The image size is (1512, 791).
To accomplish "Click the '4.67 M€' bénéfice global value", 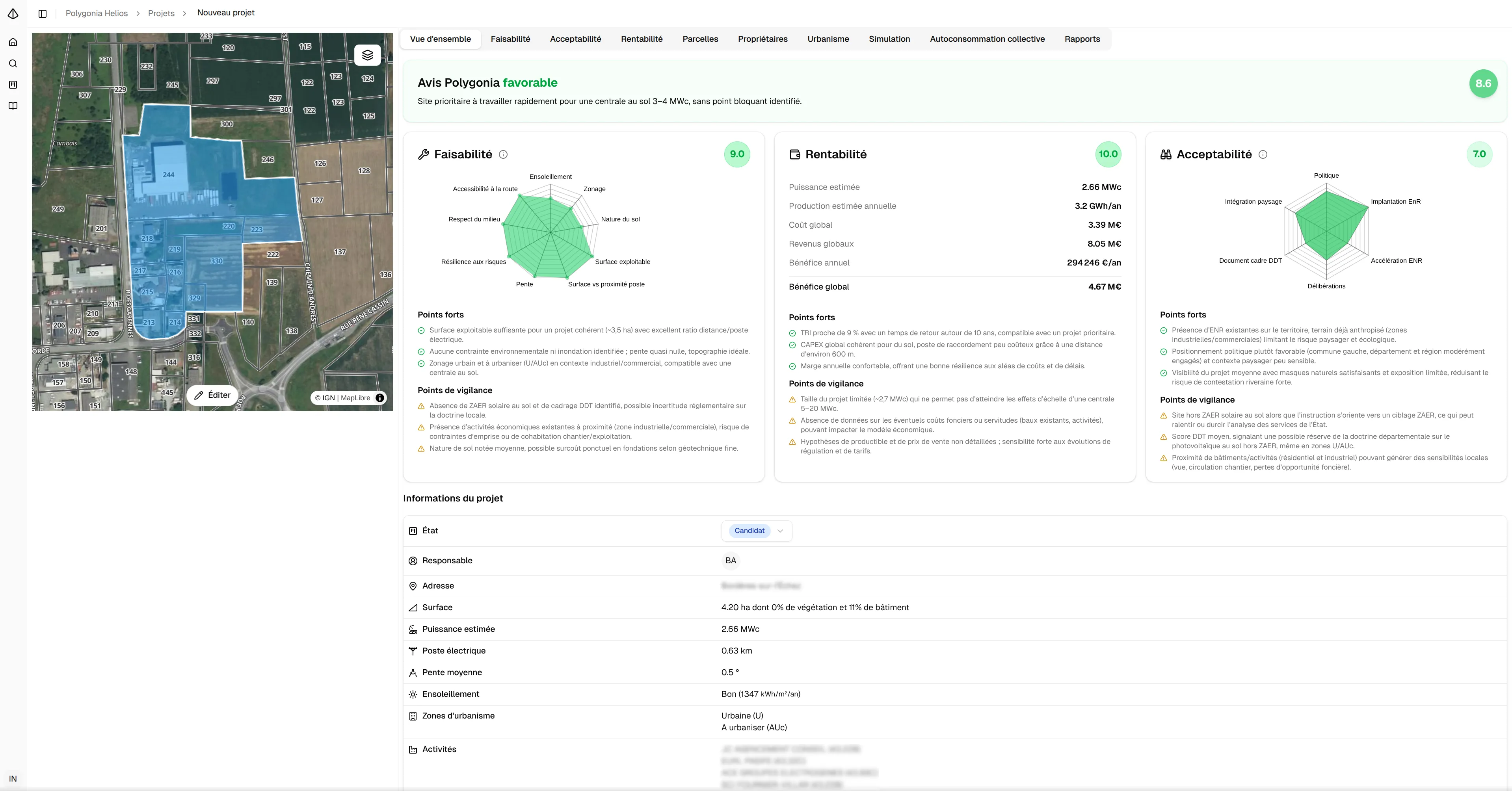I will click(x=1105, y=287).
